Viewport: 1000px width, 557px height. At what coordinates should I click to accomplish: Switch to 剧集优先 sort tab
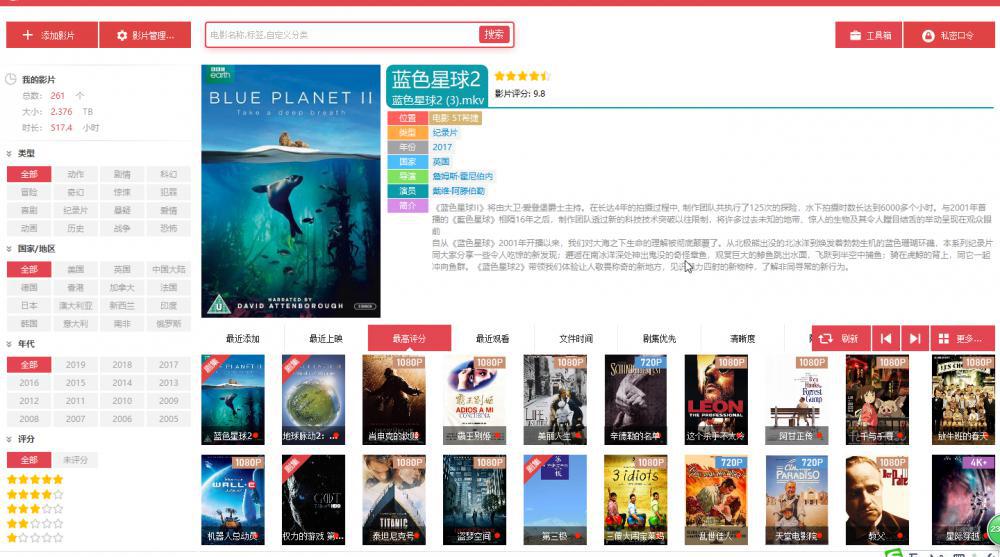pos(659,338)
